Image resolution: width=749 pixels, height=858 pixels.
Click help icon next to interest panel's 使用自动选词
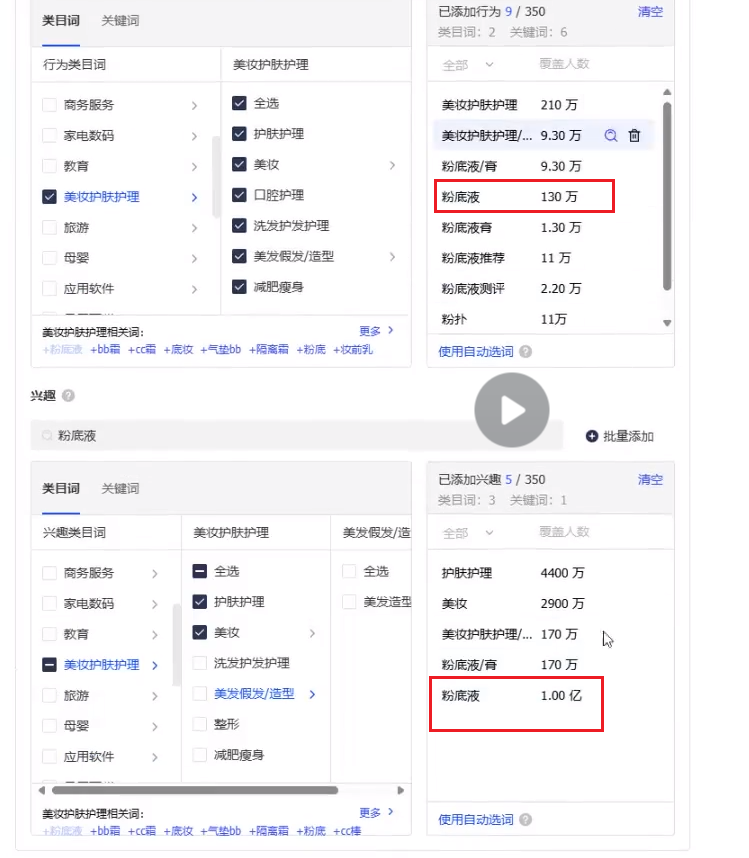pyautogui.click(x=526, y=820)
